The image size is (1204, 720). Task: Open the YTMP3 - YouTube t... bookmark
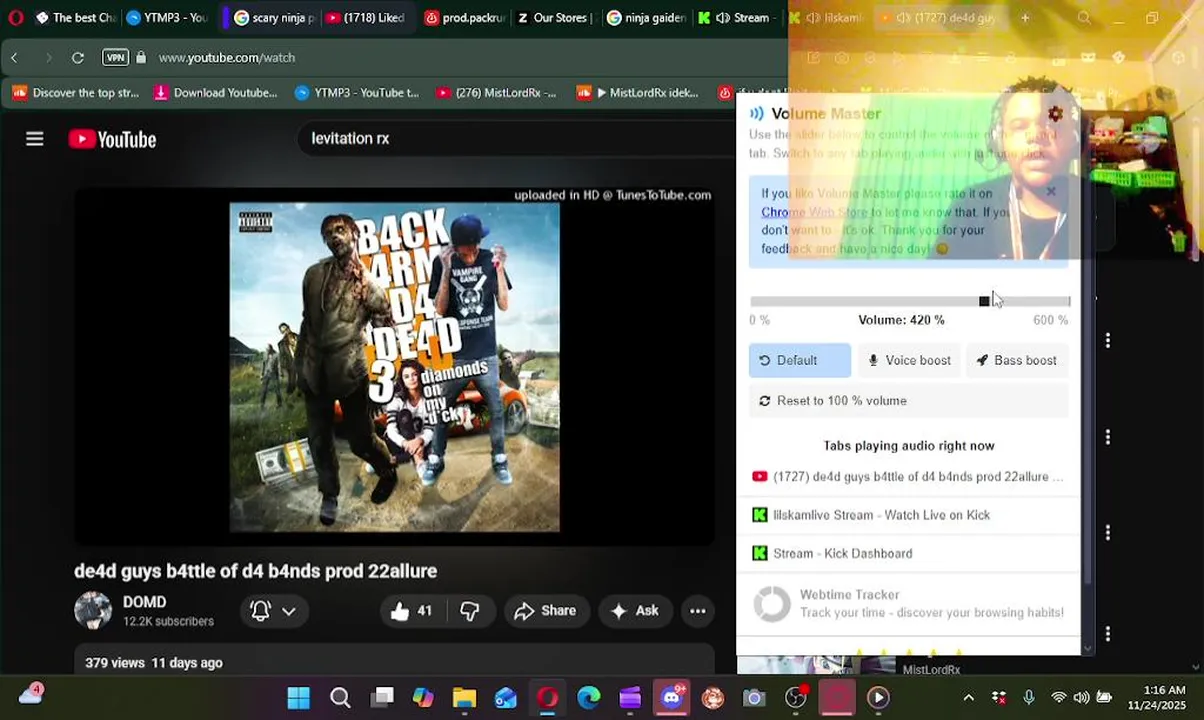tap(357, 93)
